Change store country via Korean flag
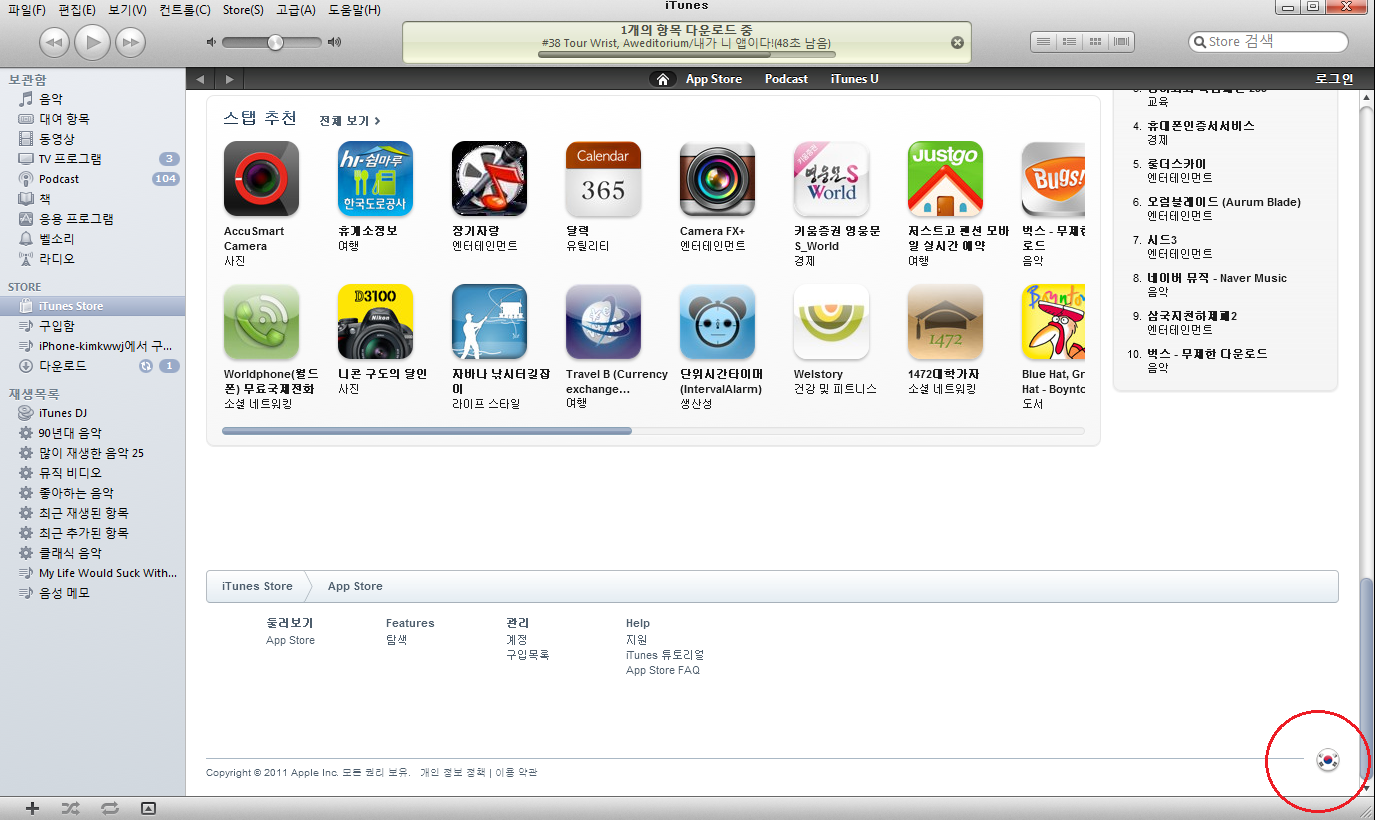Screen dimensions: 1375x820 (1328, 760)
